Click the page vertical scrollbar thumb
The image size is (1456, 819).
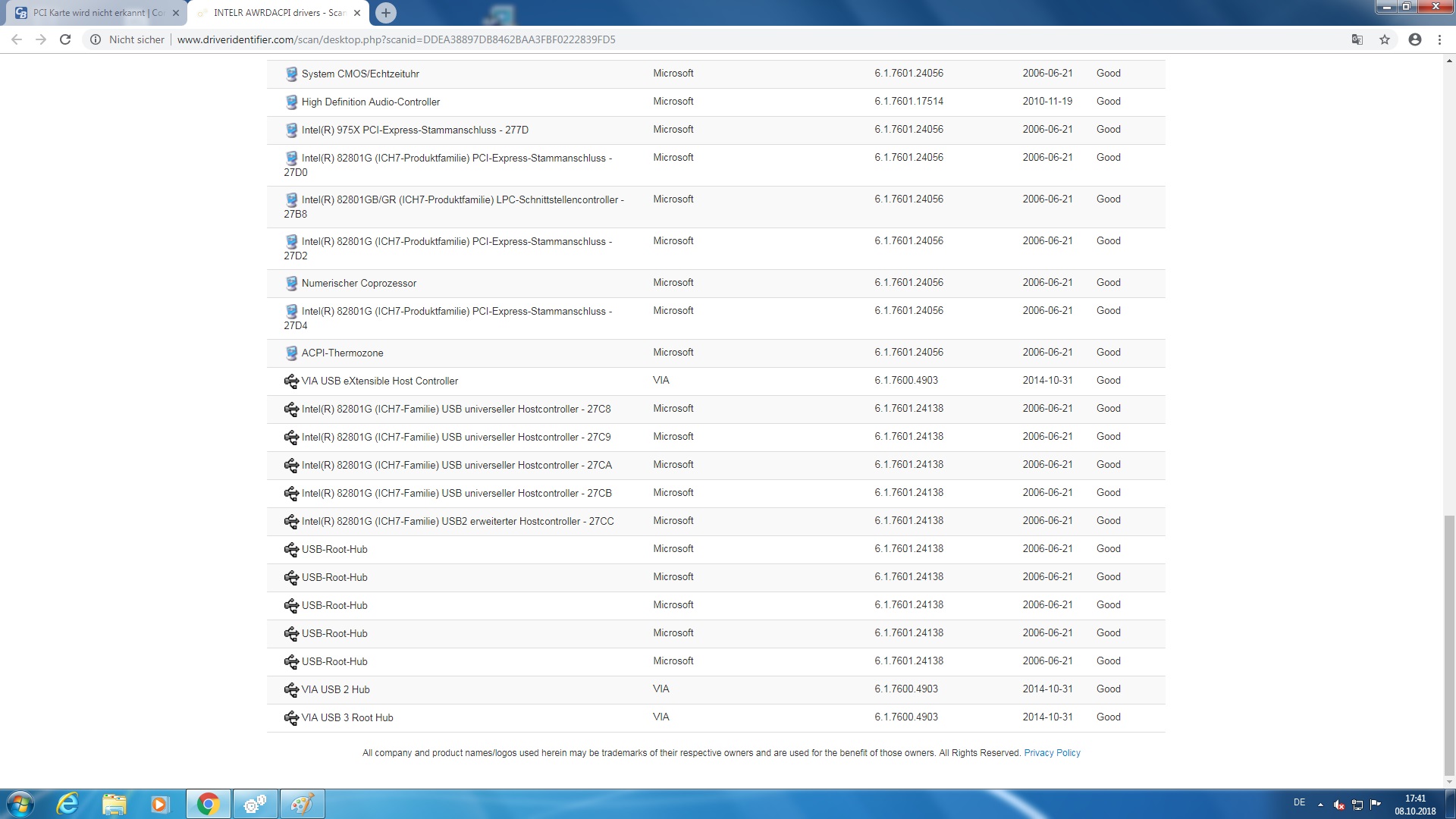1449,645
